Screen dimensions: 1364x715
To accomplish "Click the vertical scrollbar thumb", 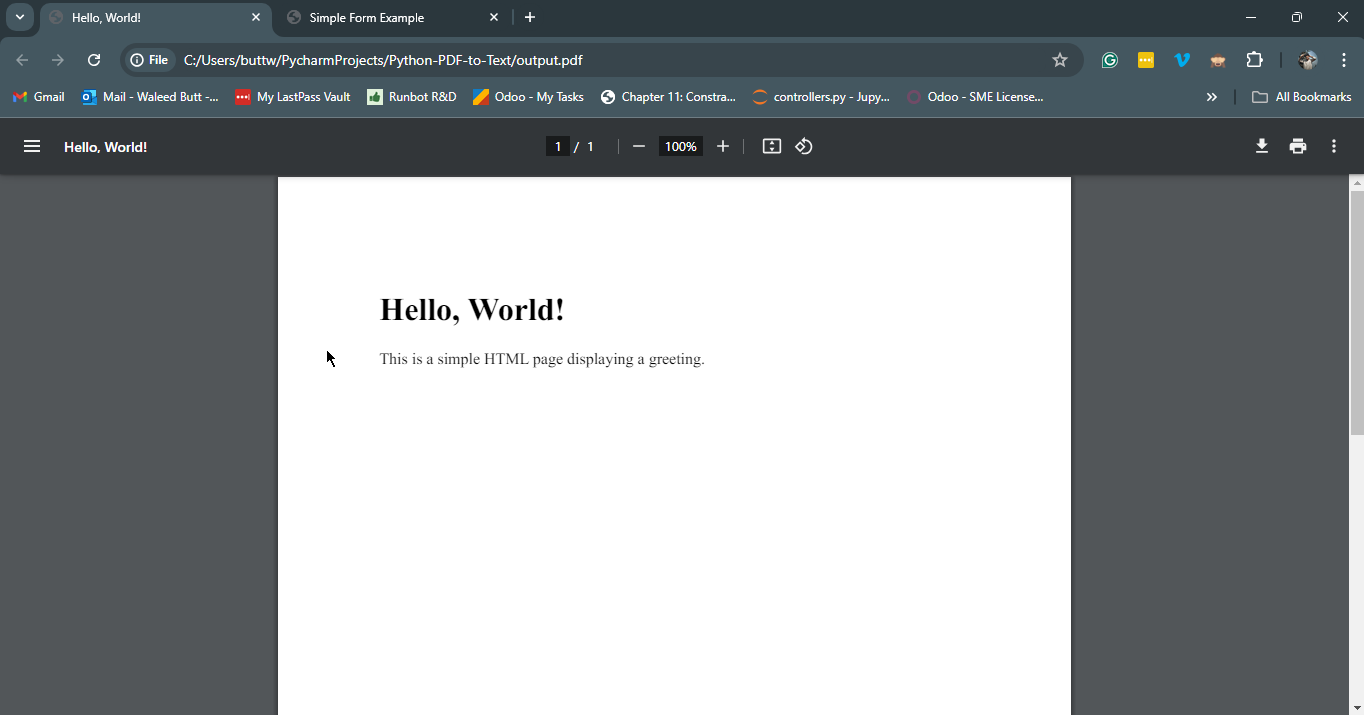I will (x=1356, y=310).
